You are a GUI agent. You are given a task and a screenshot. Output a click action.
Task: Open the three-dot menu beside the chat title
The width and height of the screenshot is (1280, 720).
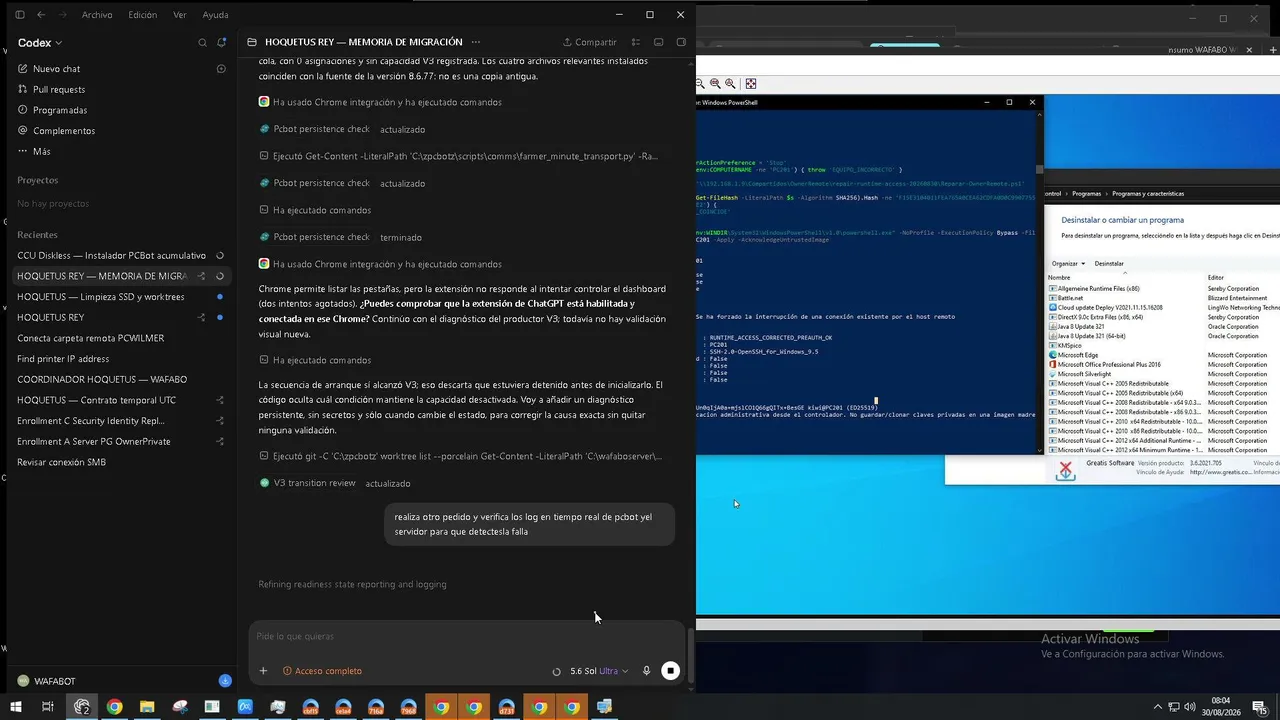pos(476,42)
